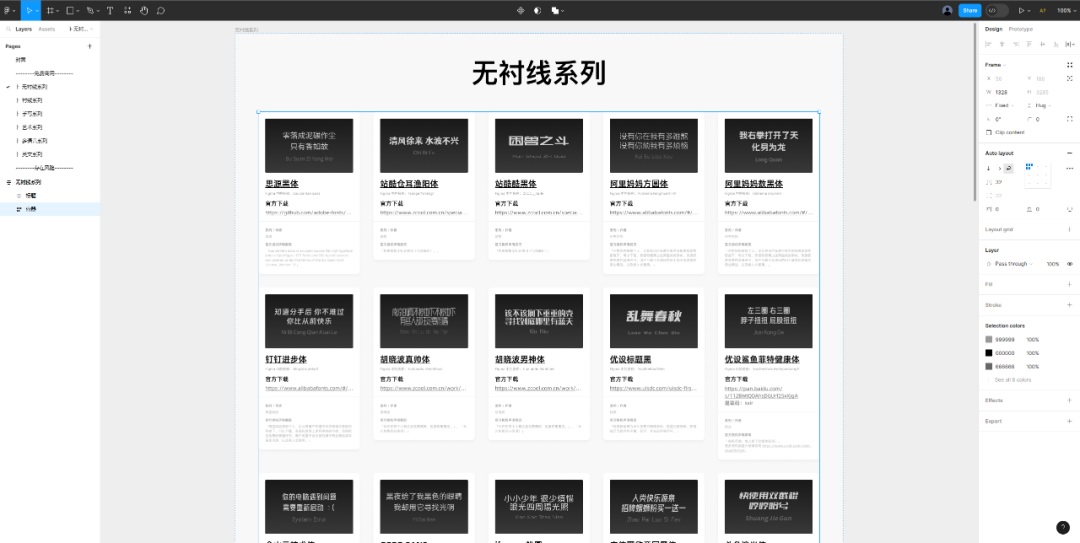This screenshot has width=1080, height=543.
Task: Collapse the pages list dropdown
Action: (x=81, y=30)
